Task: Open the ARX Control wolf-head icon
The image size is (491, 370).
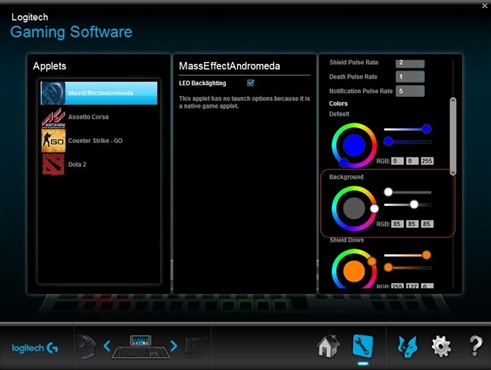Action: pos(407,347)
